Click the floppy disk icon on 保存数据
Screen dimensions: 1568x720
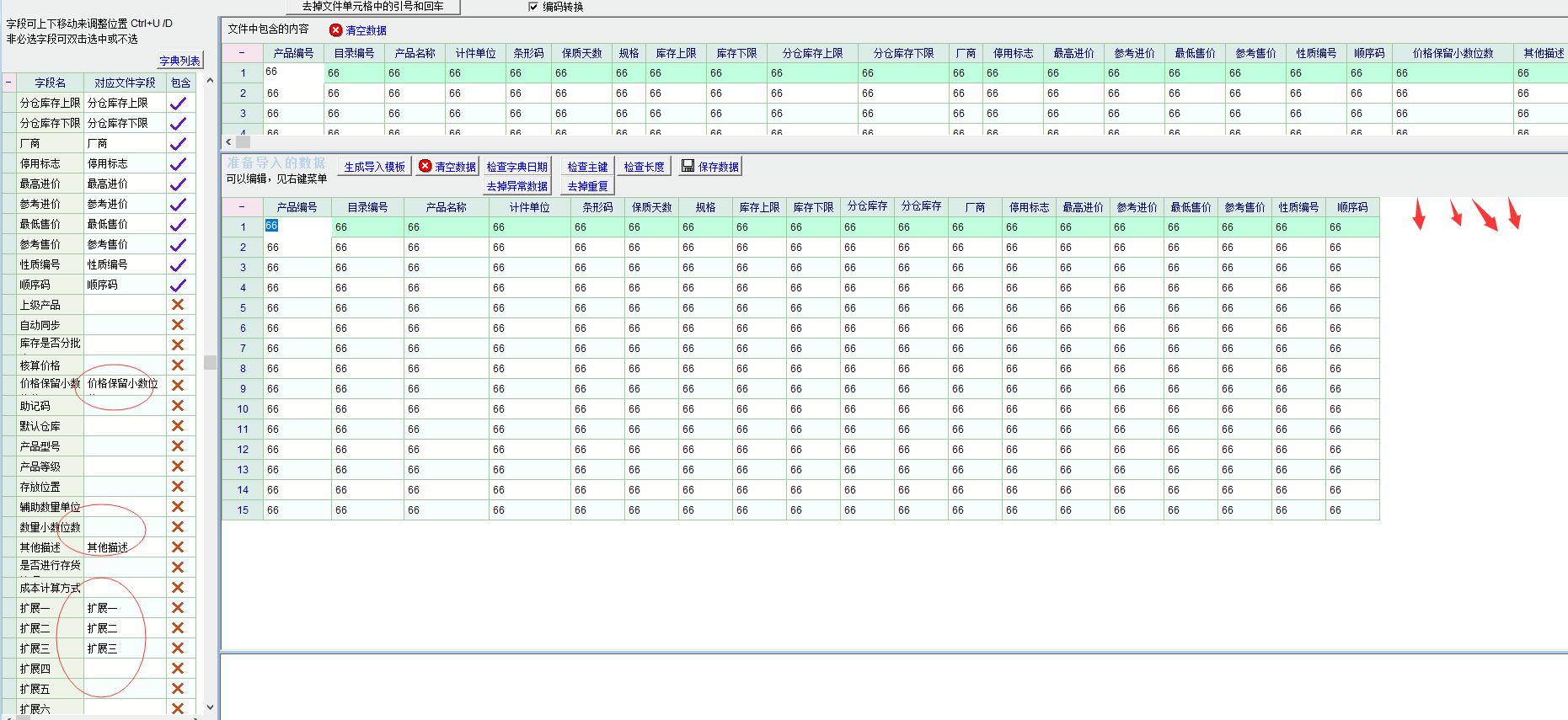[x=688, y=166]
